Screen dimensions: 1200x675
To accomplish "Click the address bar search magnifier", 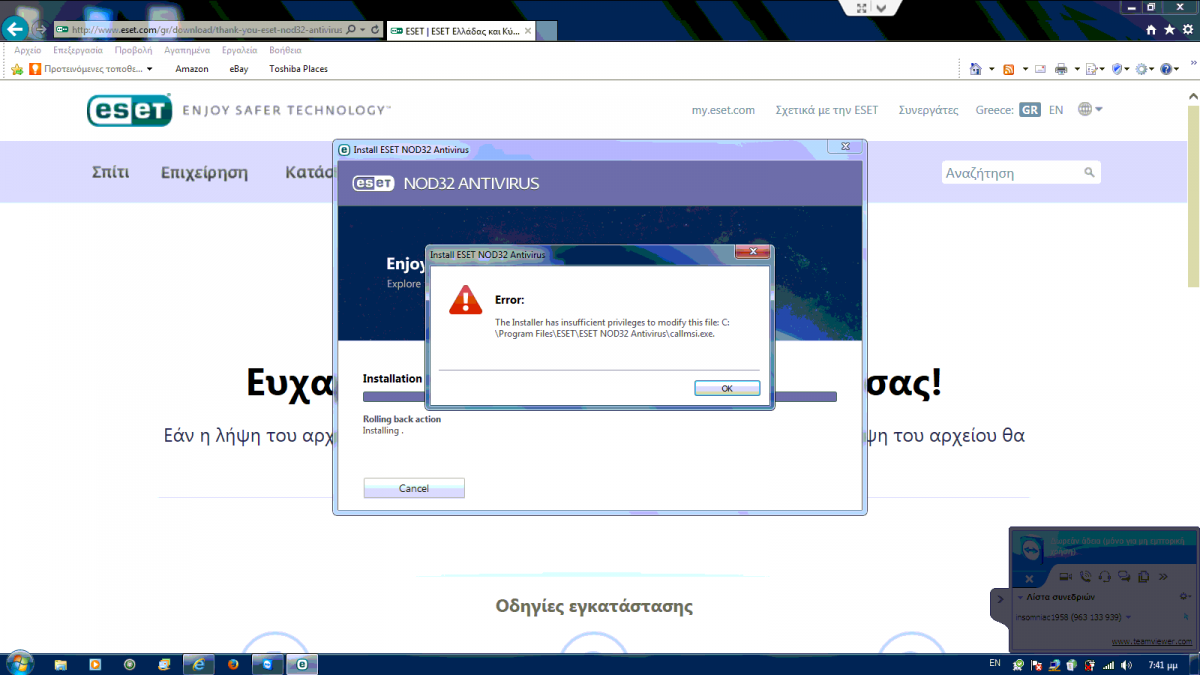I will tap(351, 30).
